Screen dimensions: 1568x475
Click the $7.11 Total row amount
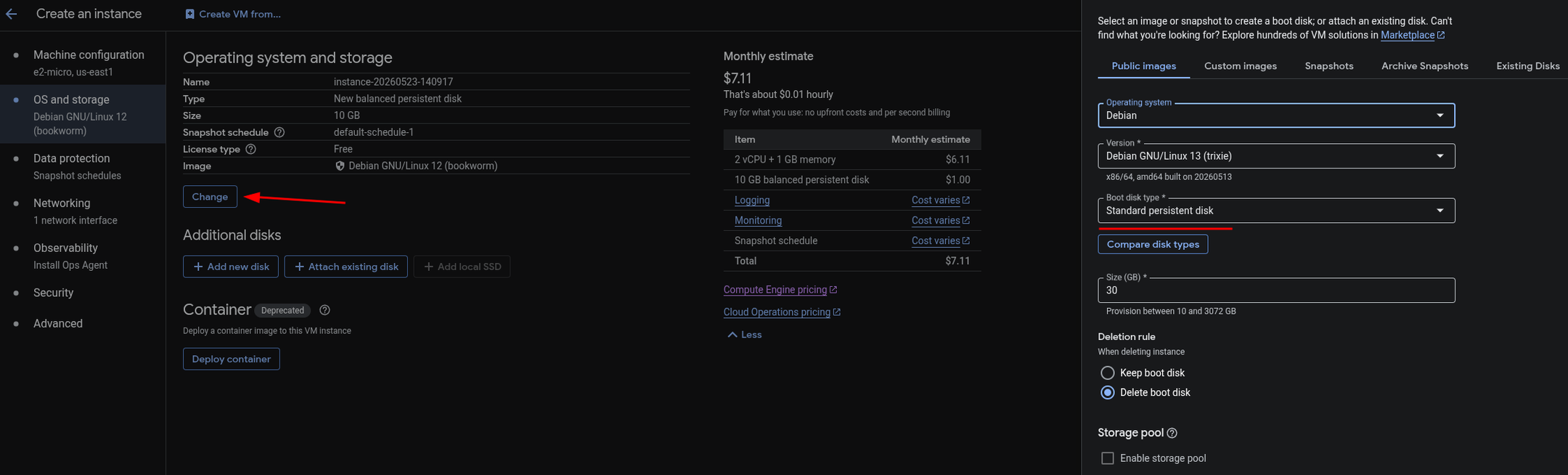coord(957,261)
